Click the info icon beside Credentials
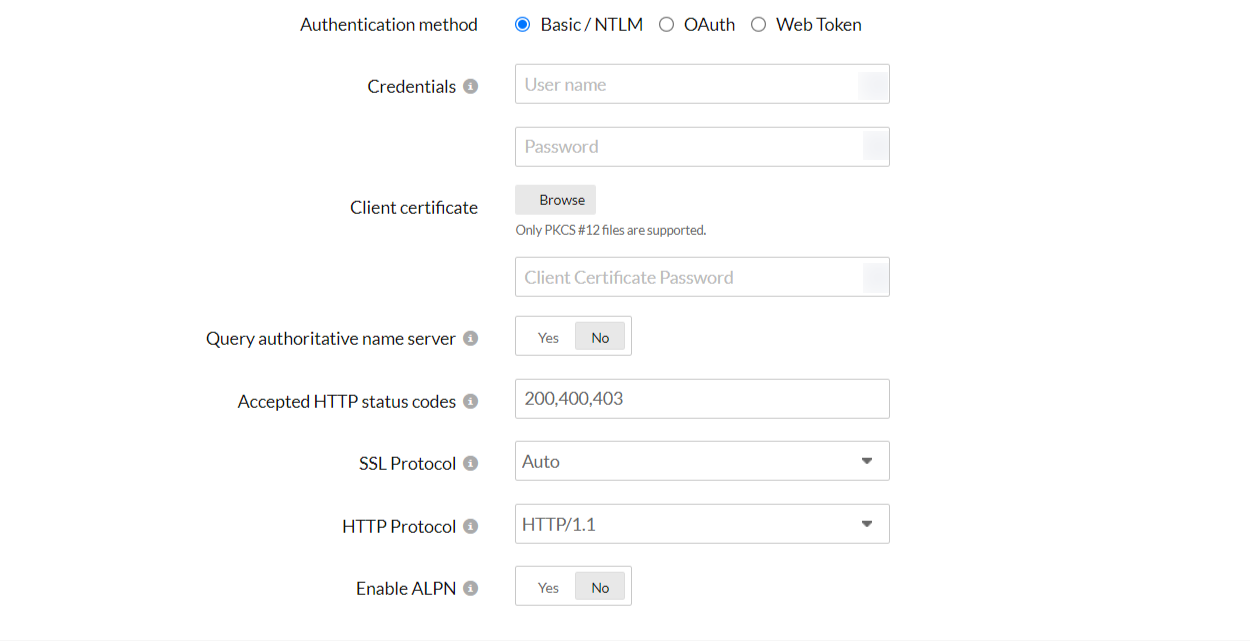This screenshot has height=641, width=1250. click(470, 87)
